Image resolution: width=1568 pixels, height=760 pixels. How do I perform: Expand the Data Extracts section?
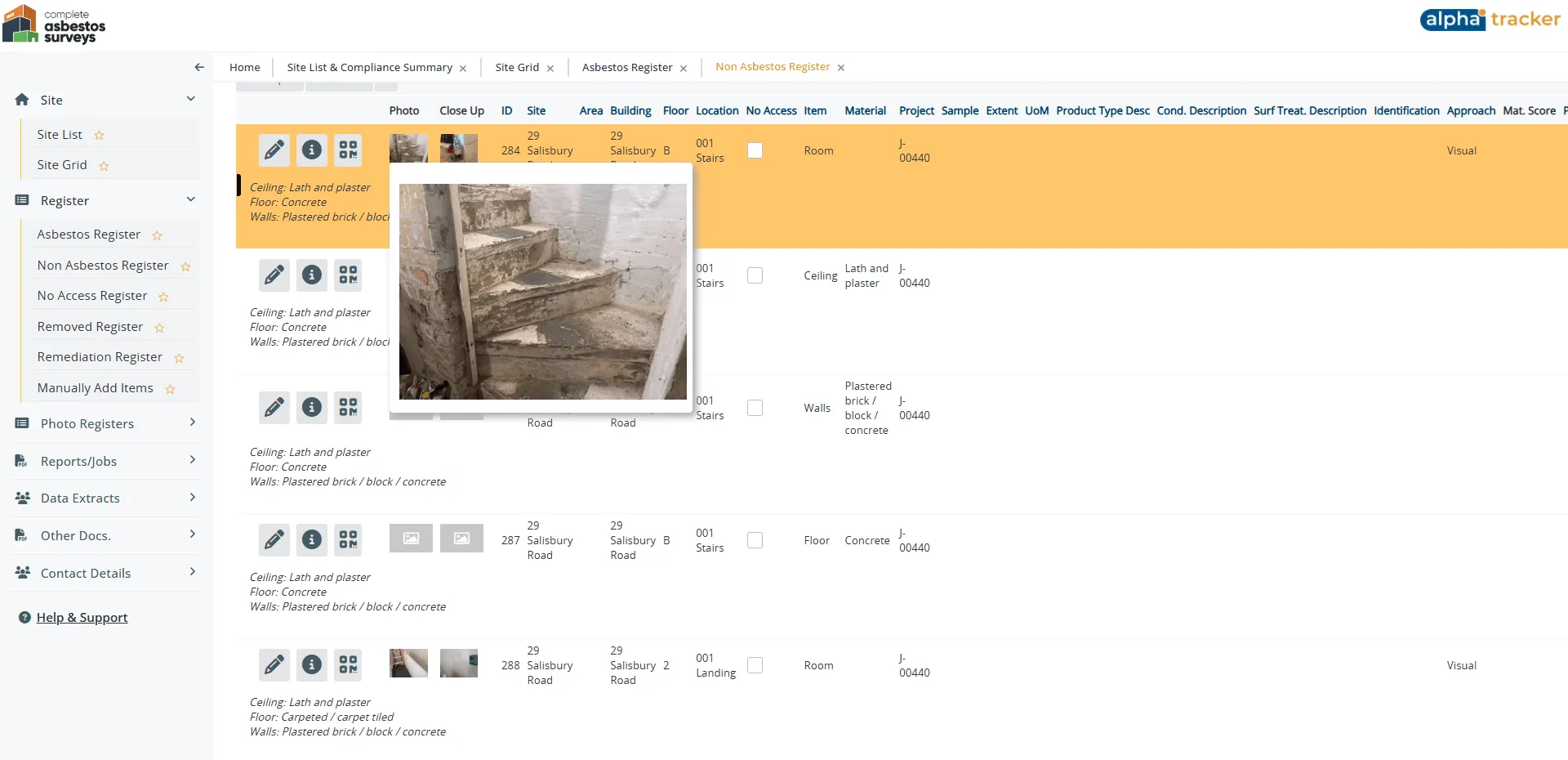pos(193,497)
